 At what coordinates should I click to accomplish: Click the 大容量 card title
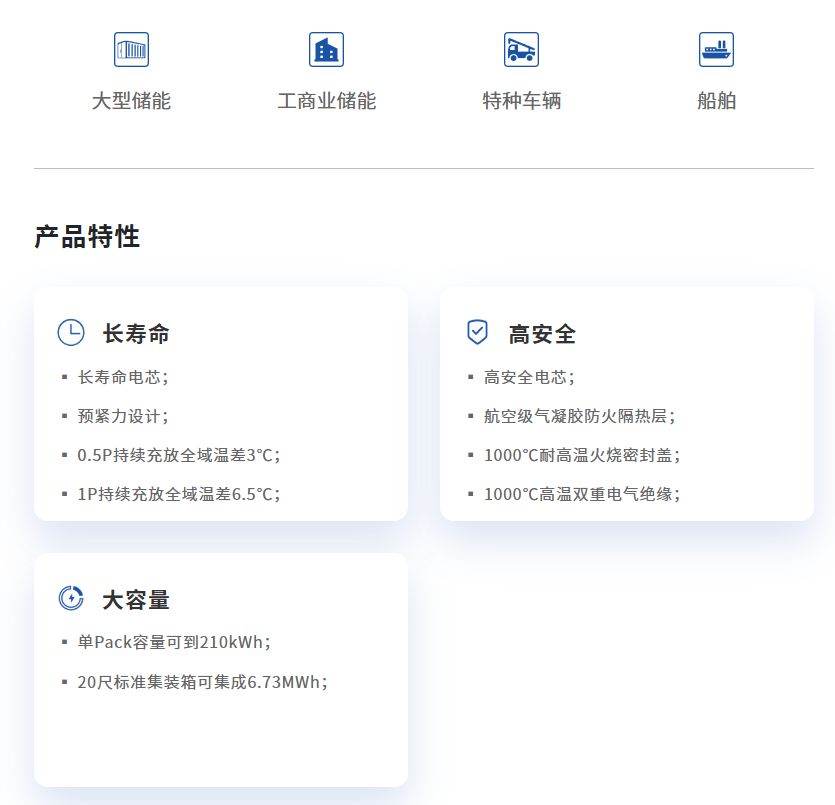point(136,600)
